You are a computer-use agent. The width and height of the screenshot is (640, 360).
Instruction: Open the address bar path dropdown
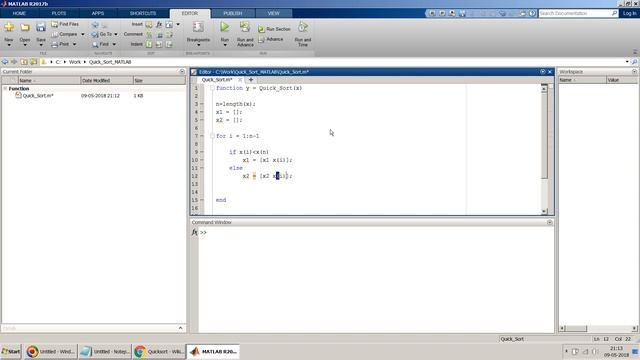click(x=627, y=62)
